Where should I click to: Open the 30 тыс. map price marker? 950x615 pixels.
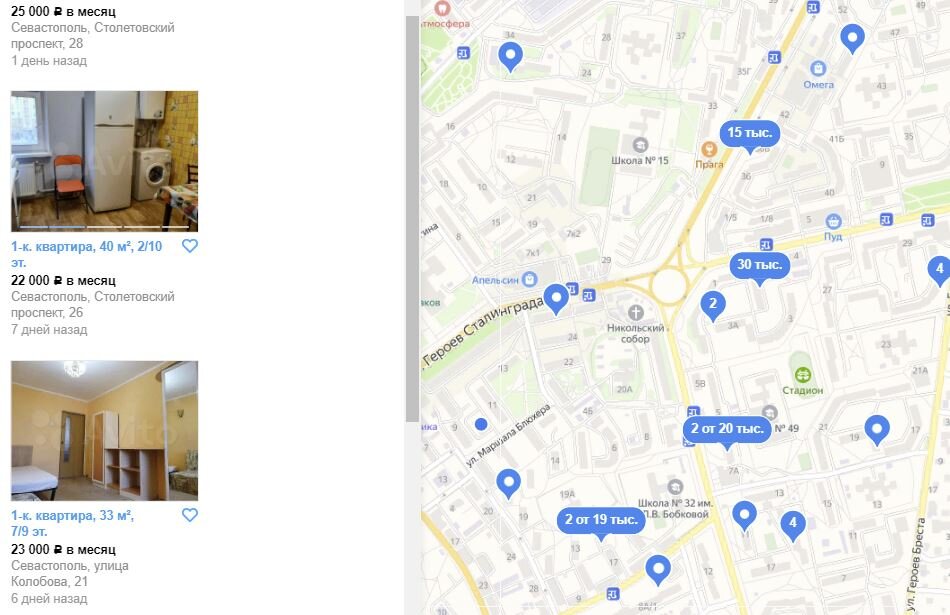(x=759, y=265)
